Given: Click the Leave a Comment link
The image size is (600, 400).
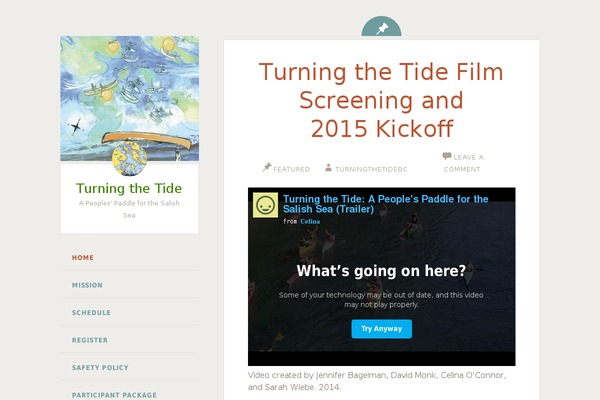Looking at the screenshot, I should 468,163.
